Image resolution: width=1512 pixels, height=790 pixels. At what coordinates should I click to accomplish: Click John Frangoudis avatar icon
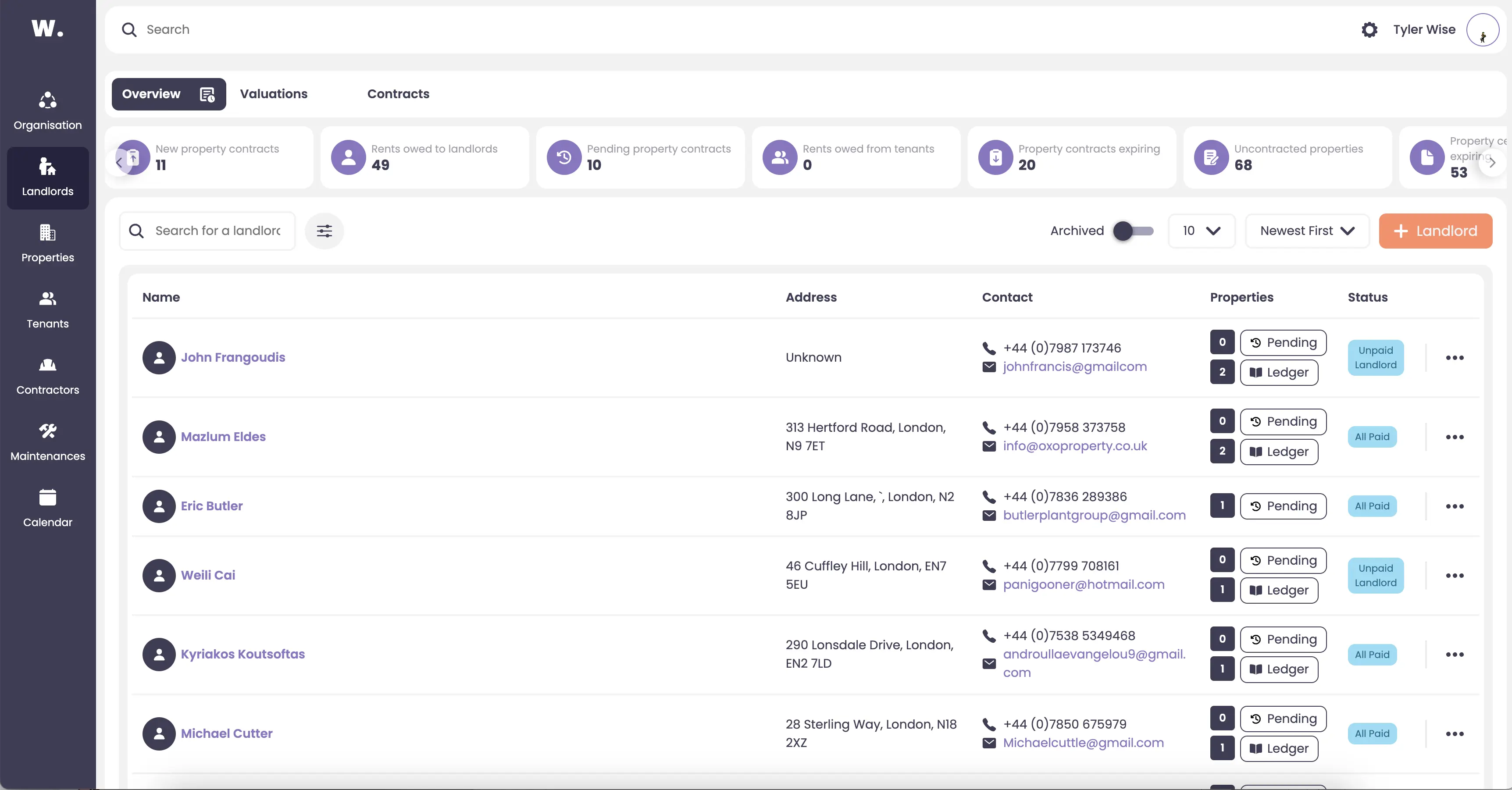(159, 357)
